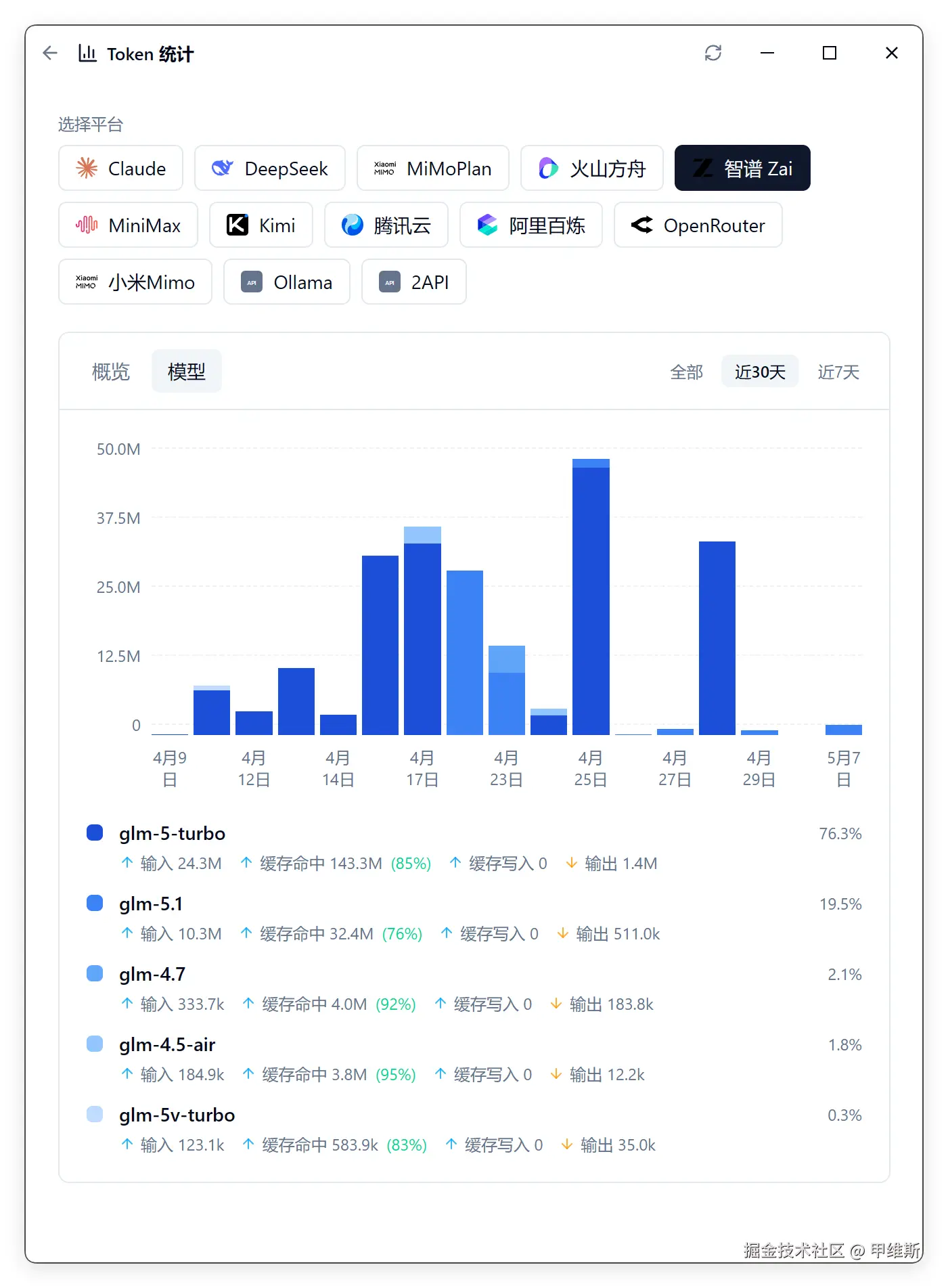
Task: Select the DeepSeek platform
Action: point(270,168)
